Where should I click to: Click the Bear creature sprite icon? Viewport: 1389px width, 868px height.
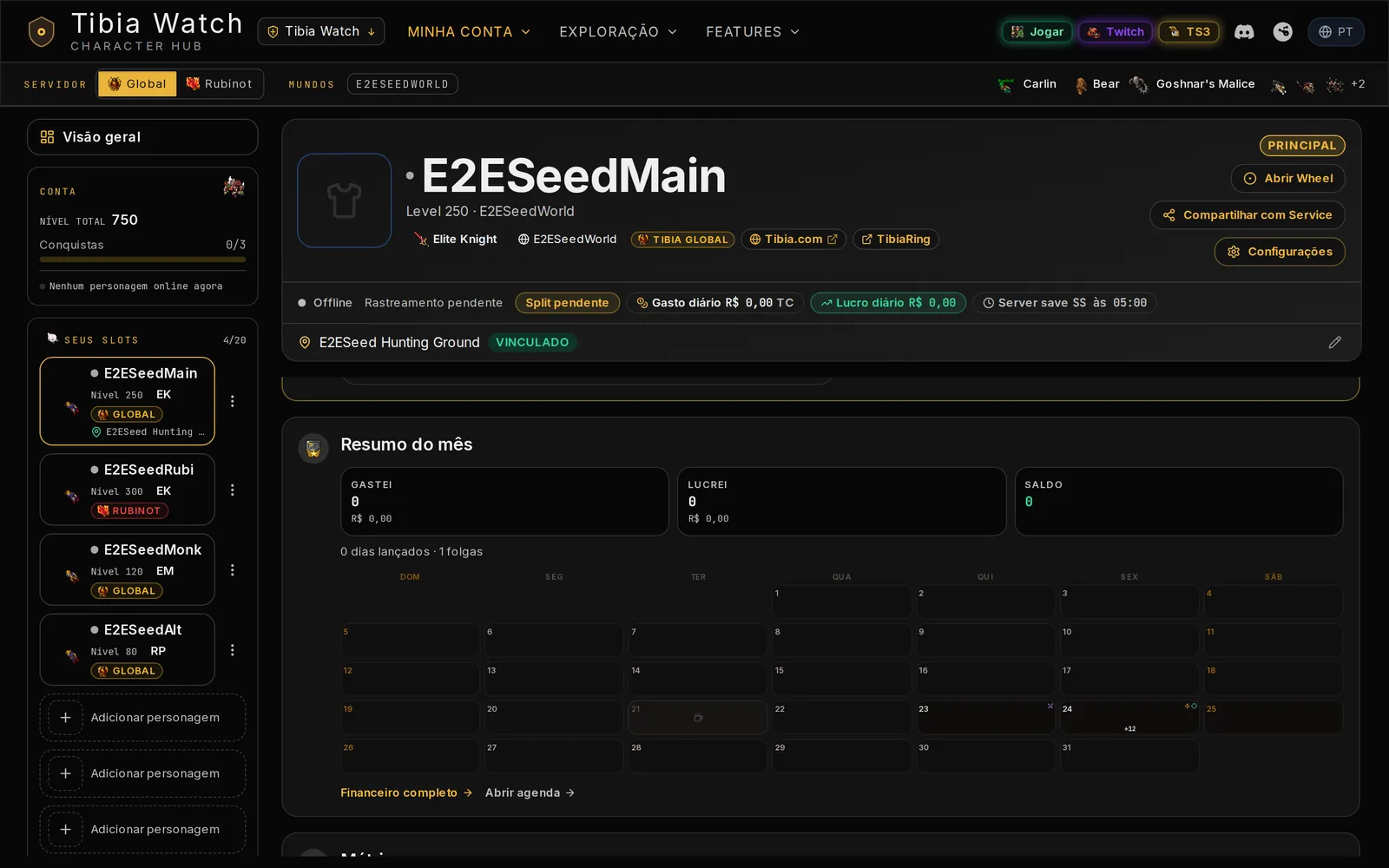tap(1081, 85)
